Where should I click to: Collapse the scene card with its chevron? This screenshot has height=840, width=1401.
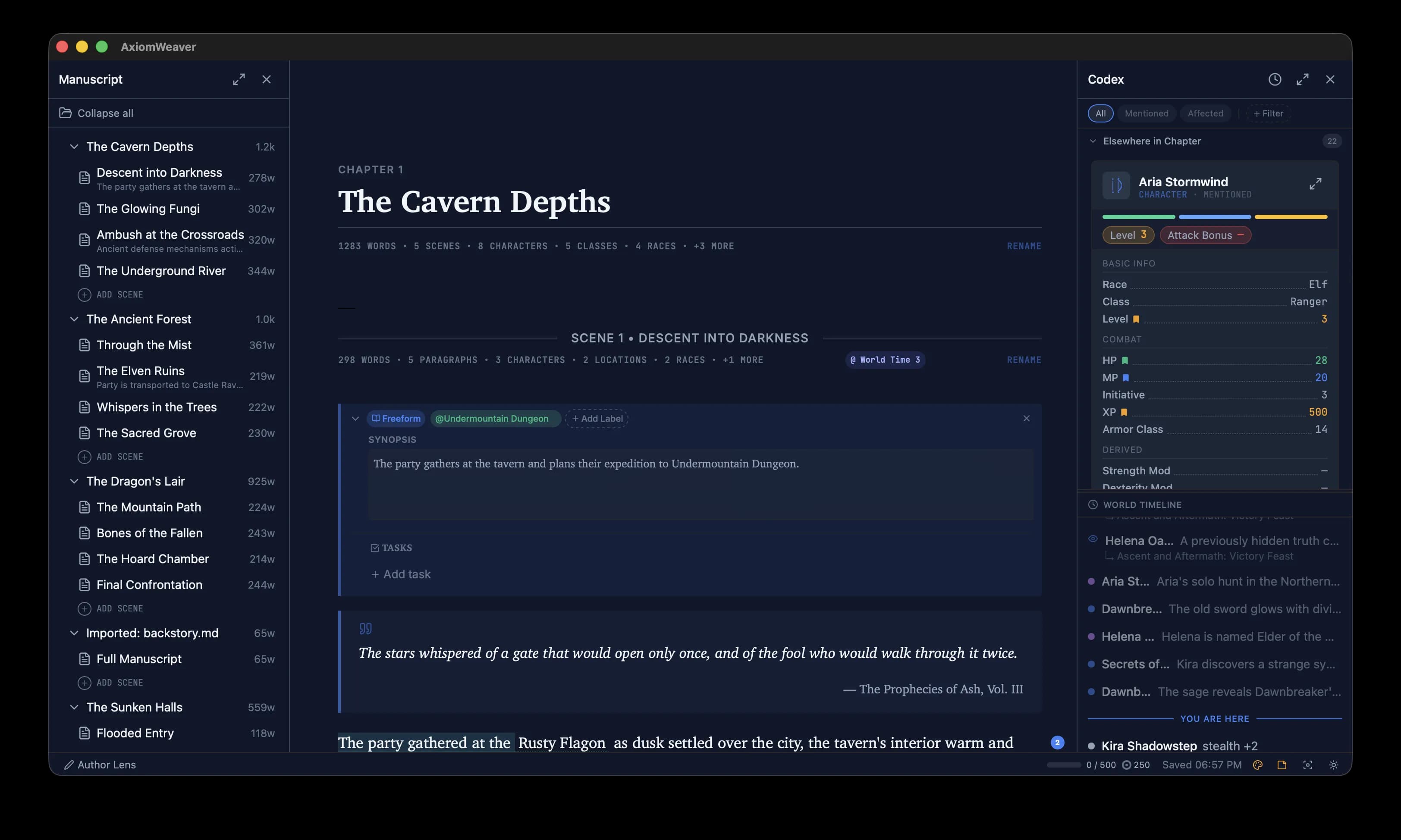click(355, 418)
